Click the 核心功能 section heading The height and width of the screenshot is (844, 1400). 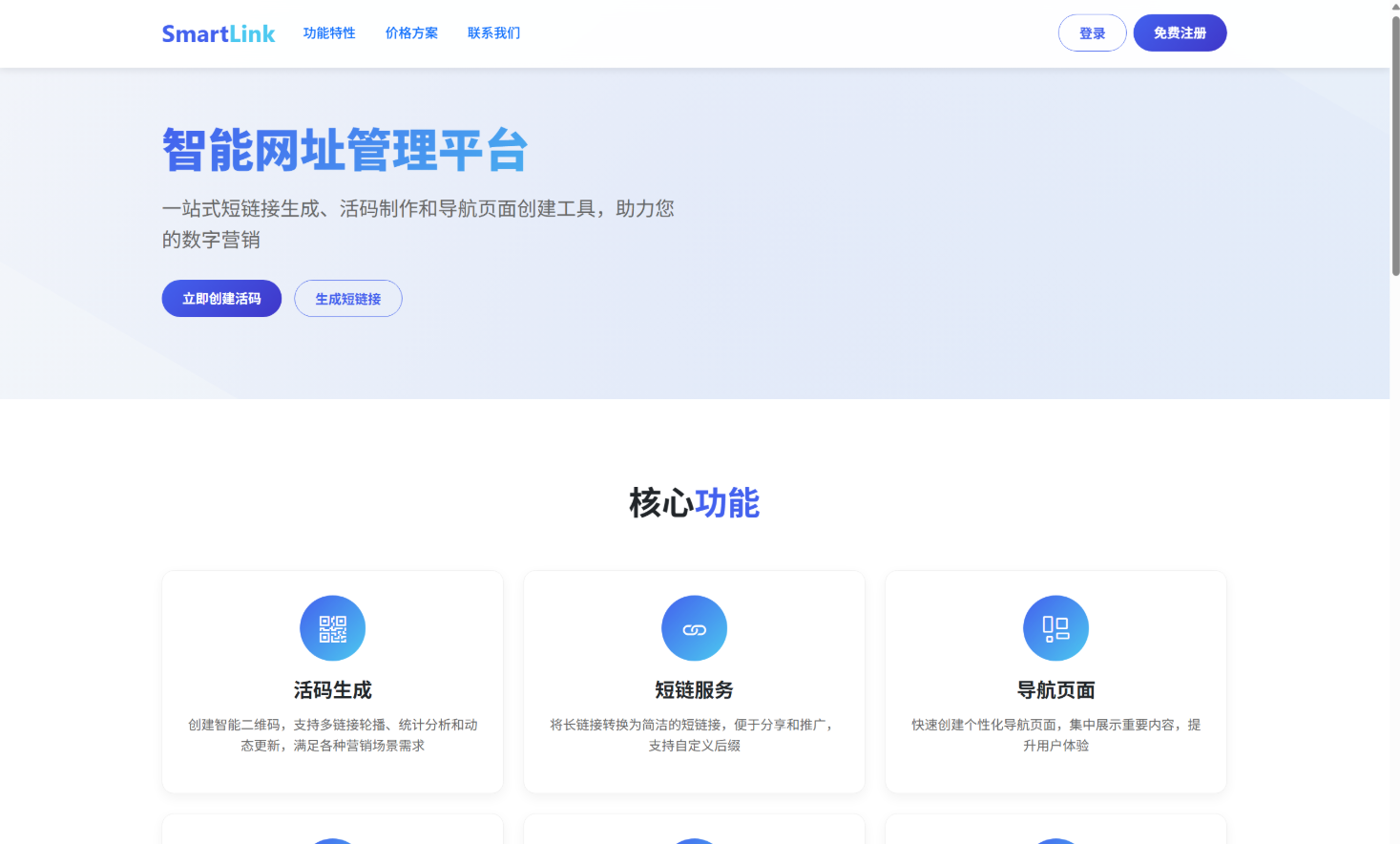coord(694,503)
